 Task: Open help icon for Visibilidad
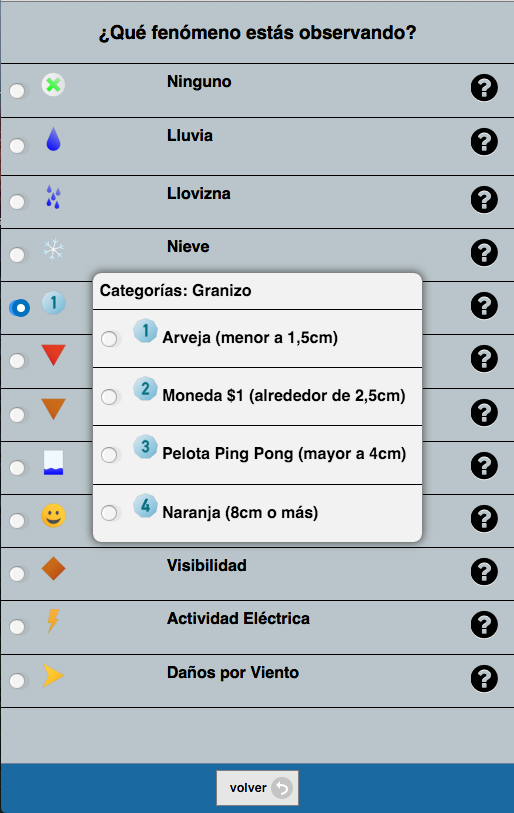pyautogui.click(x=484, y=571)
